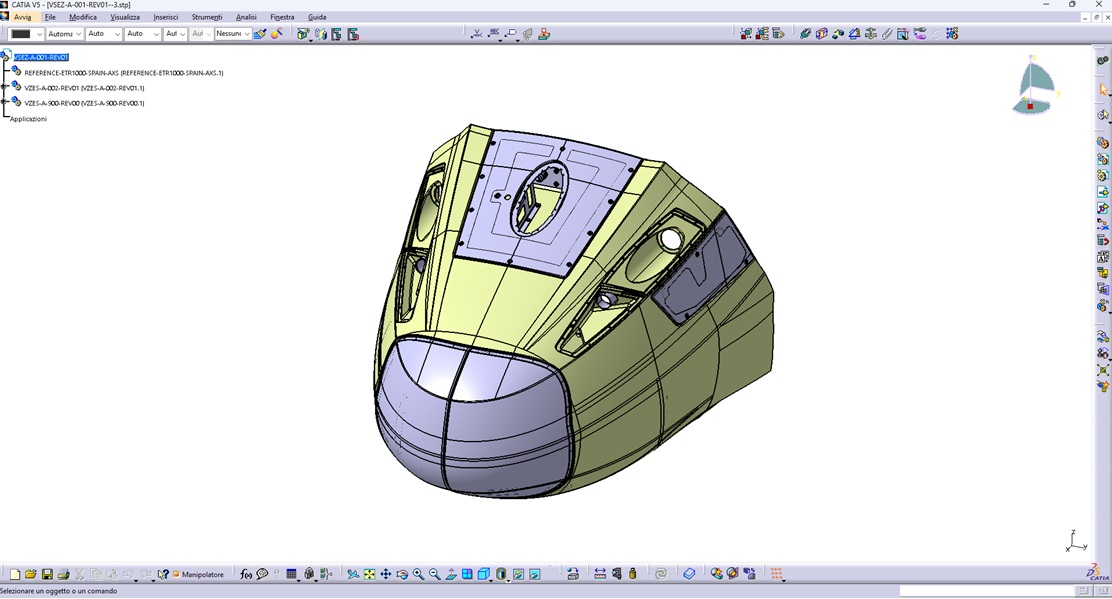The height and width of the screenshot is (599, 1112).
Task: Select VZES-A-002-REV01 tree item
Action: (x=84, y=88)
